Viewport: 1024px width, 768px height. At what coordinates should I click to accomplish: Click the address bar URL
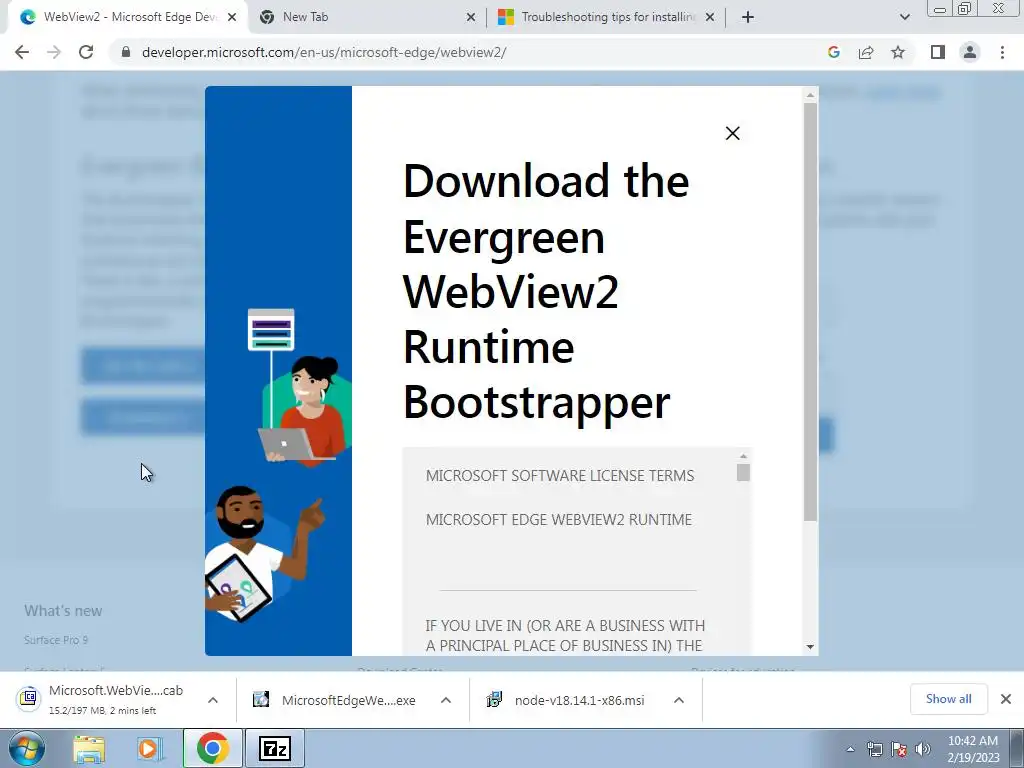click(x=324, y=52)
